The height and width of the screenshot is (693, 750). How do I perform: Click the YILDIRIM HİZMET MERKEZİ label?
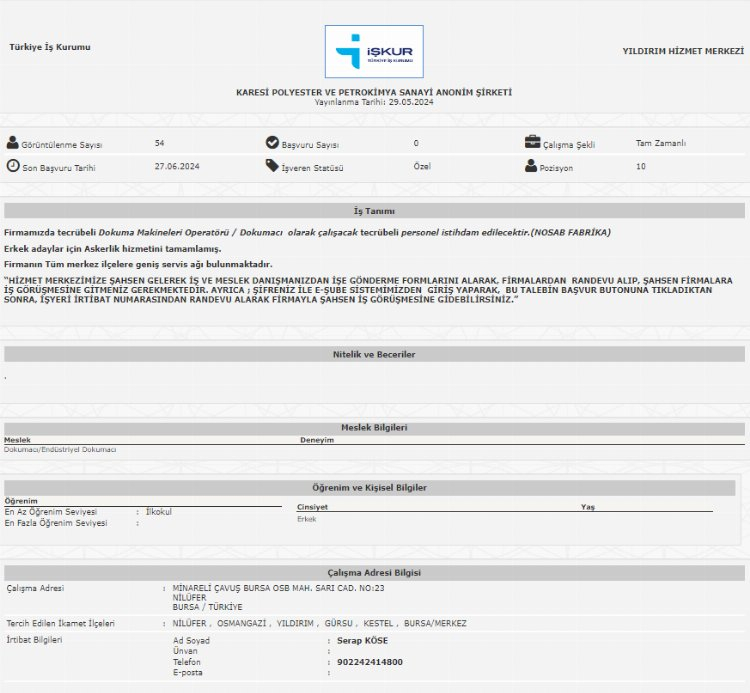tap(683, 50)
